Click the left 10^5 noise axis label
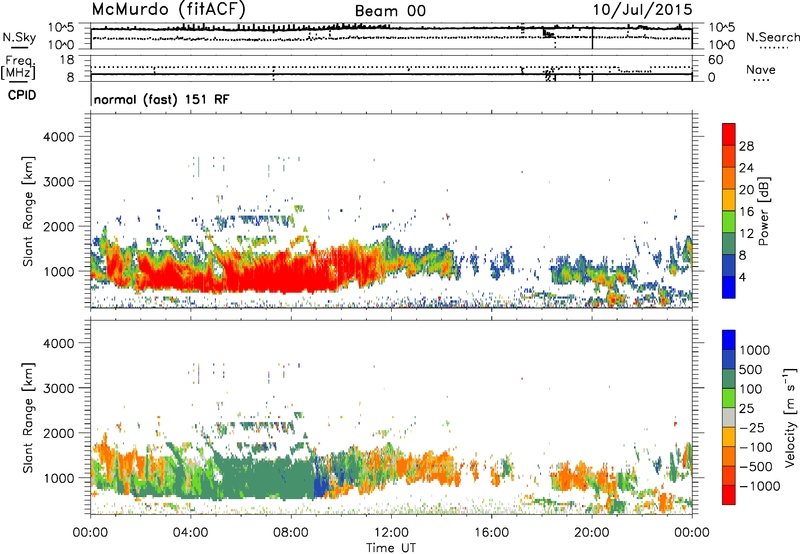Image resolution: width=800 pixels, height=554 pixels. click(61, 28)
